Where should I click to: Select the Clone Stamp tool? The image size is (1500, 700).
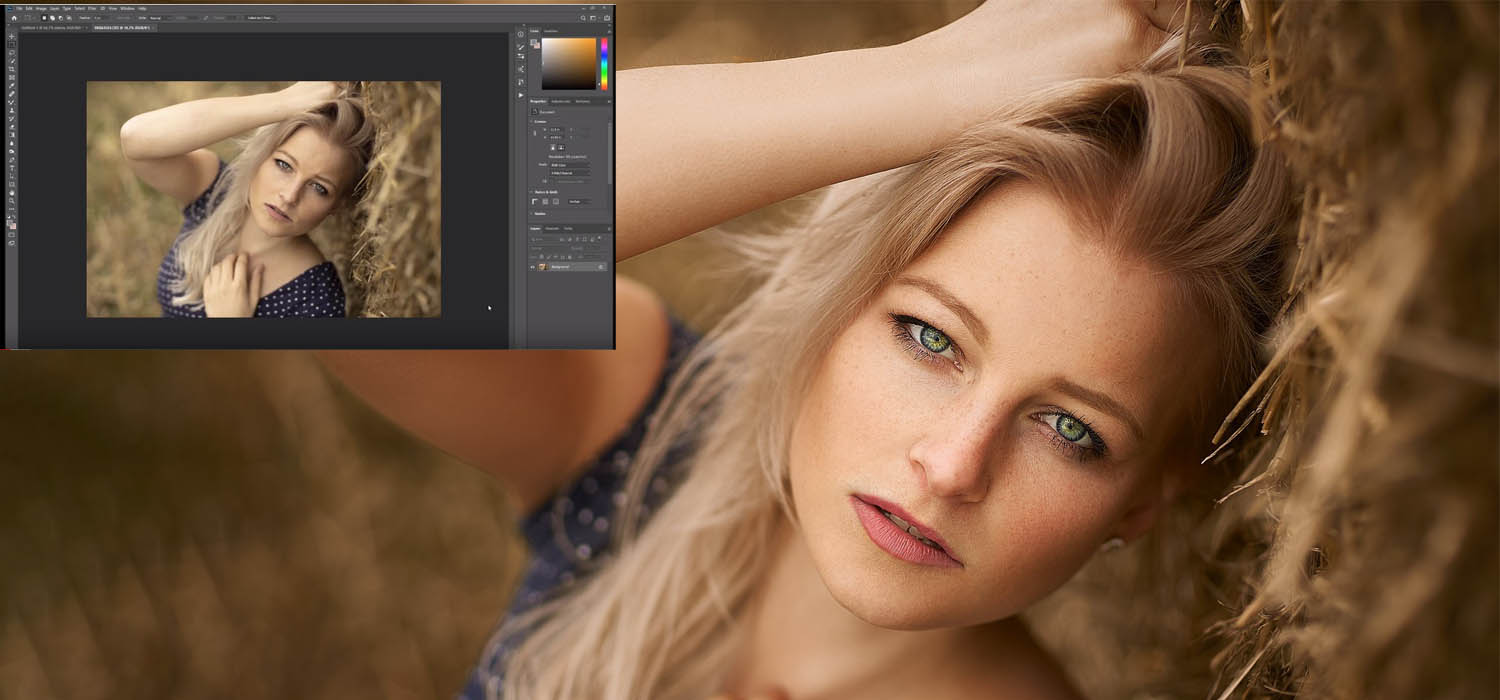12,110
